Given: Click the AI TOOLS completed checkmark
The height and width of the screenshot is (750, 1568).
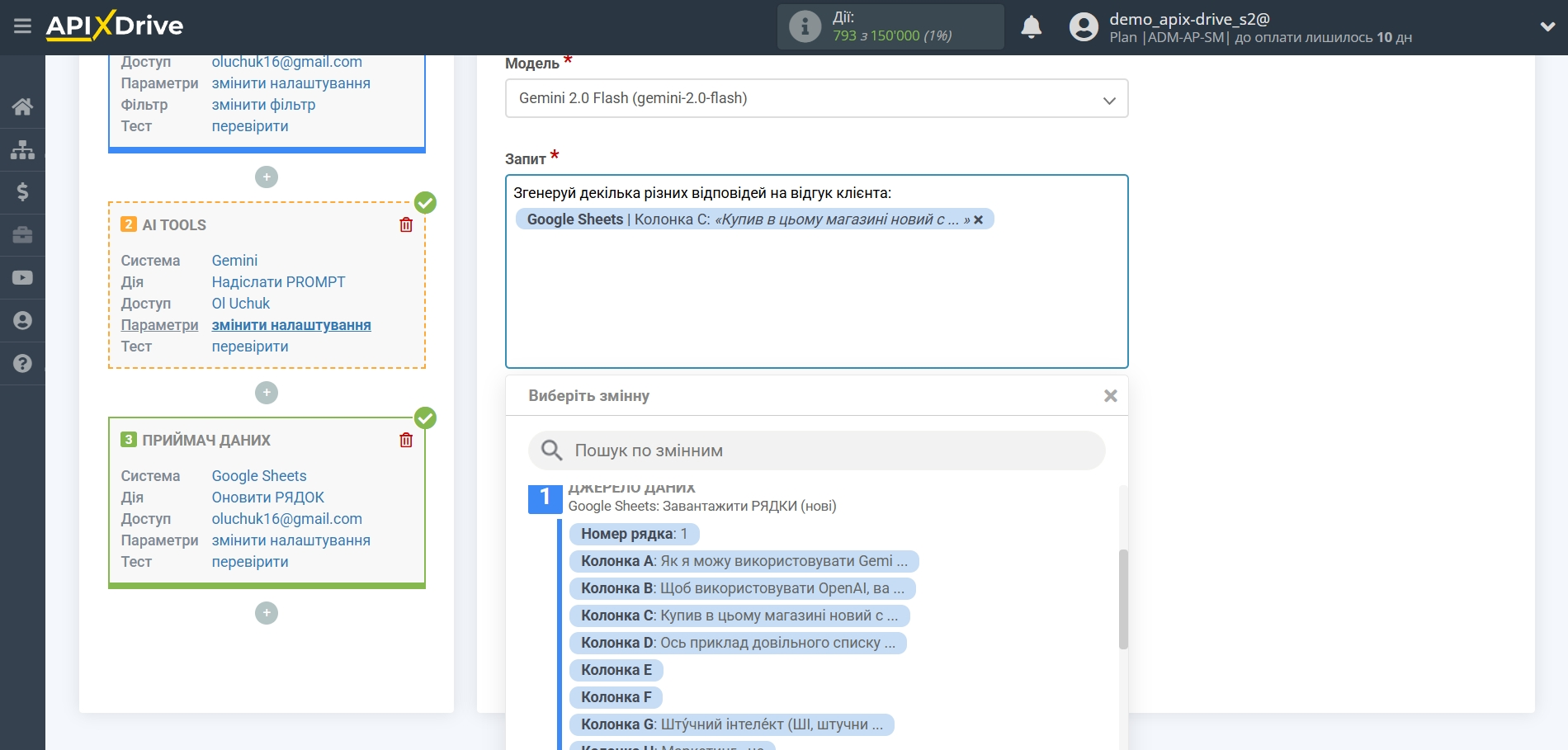Looking at the screenshot, I should pyautogui.click(x=425, y=203).
